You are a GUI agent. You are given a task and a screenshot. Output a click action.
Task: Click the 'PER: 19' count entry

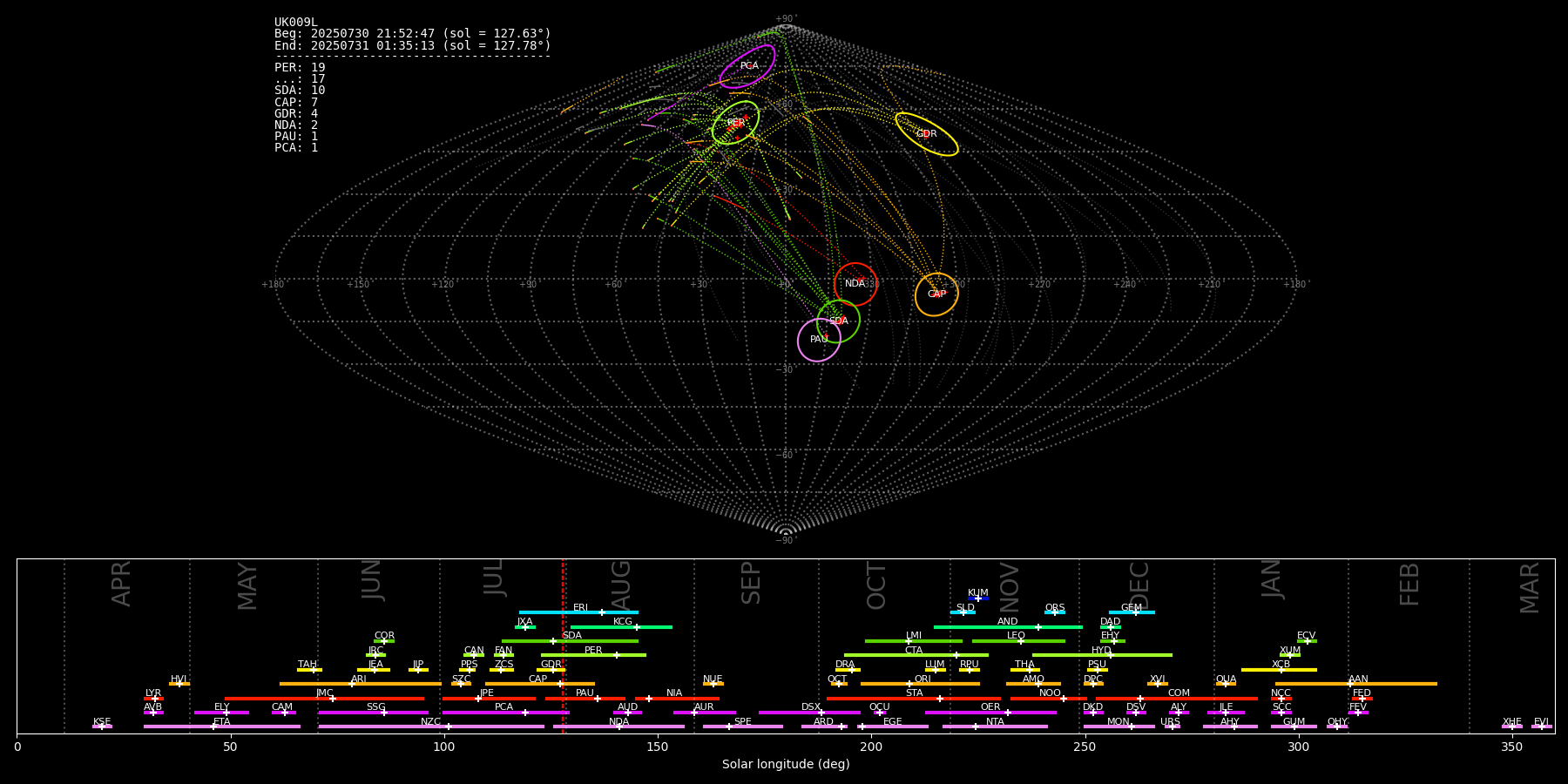click(x=300, y=67)
